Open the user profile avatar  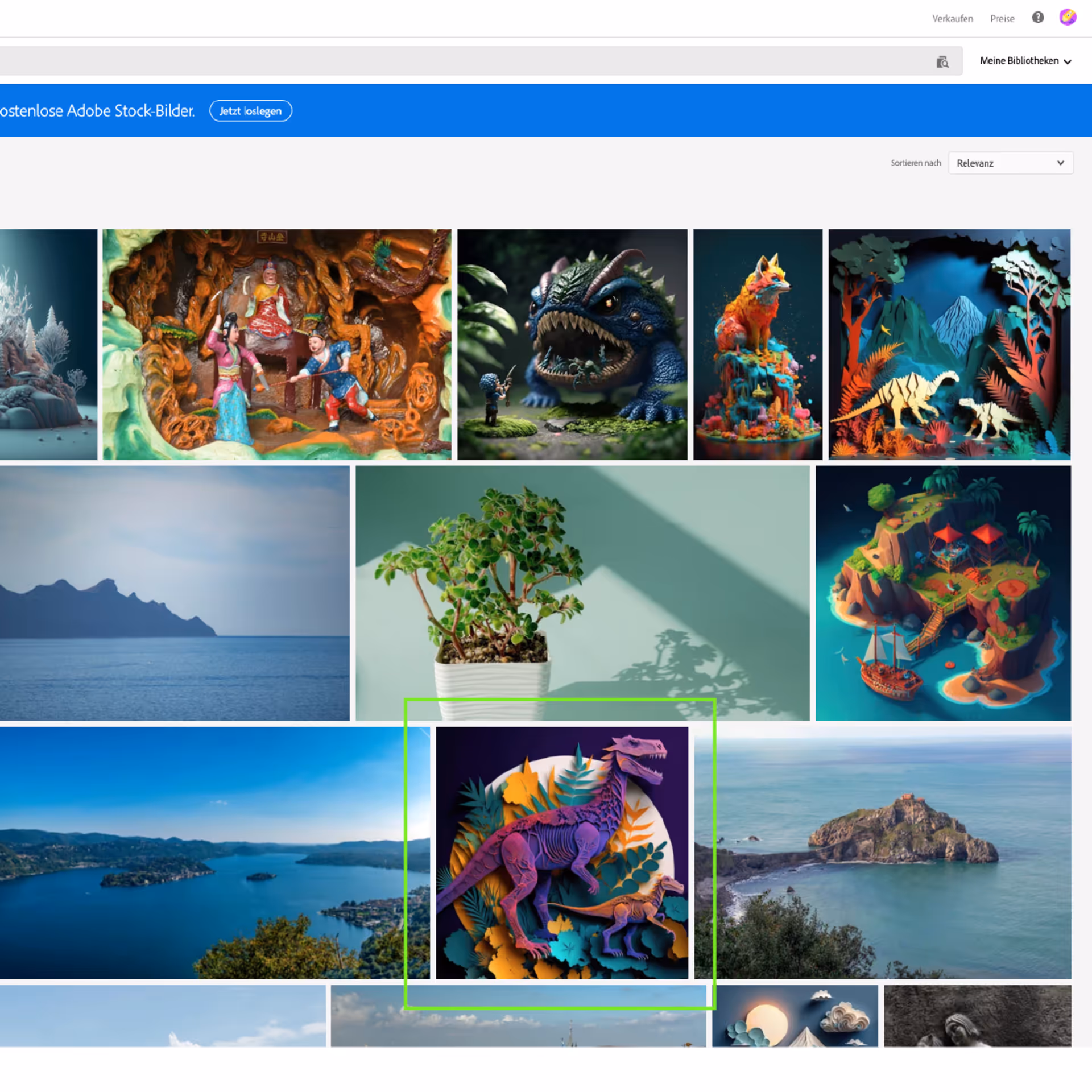tap(1067, 17)
